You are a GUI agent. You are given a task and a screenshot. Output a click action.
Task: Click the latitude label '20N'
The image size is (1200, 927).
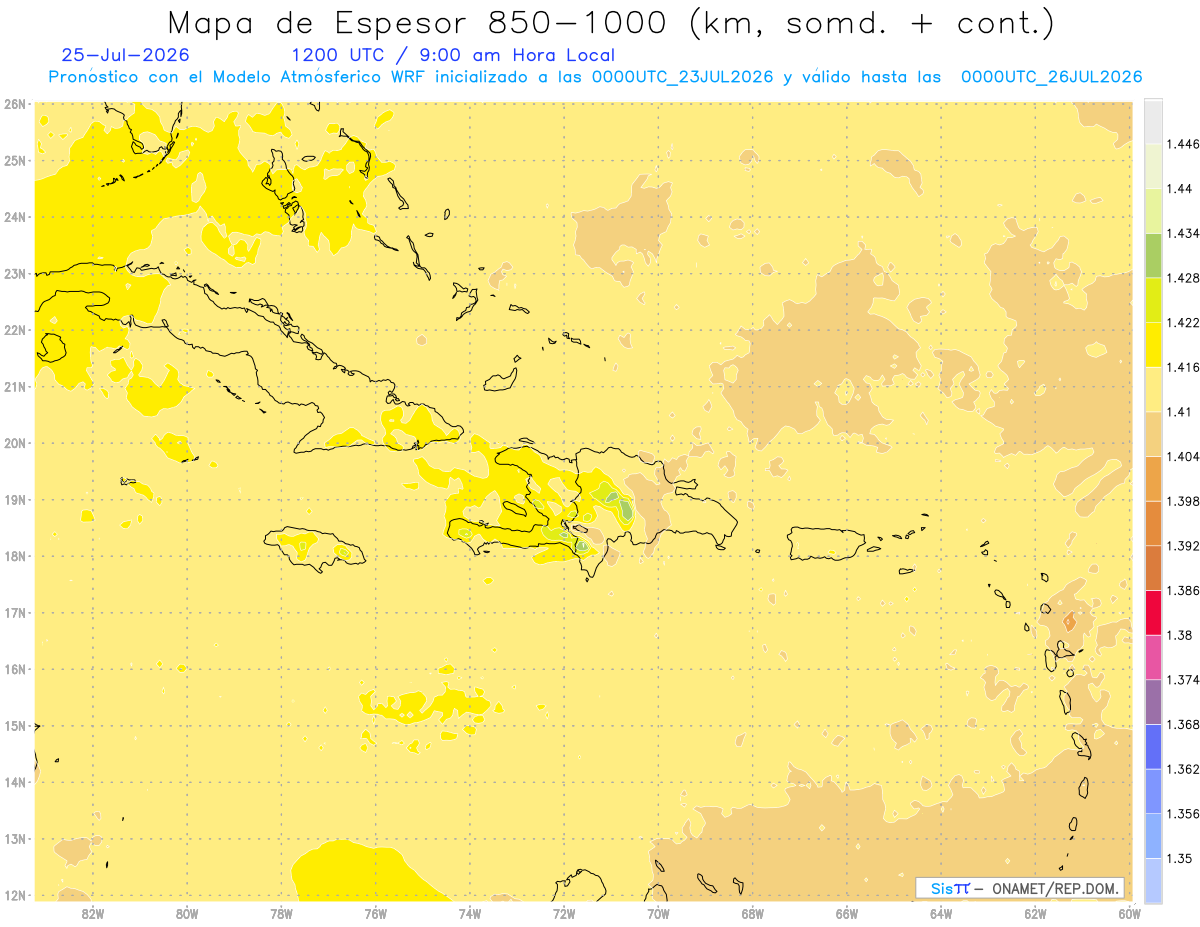tap(15, 443)
